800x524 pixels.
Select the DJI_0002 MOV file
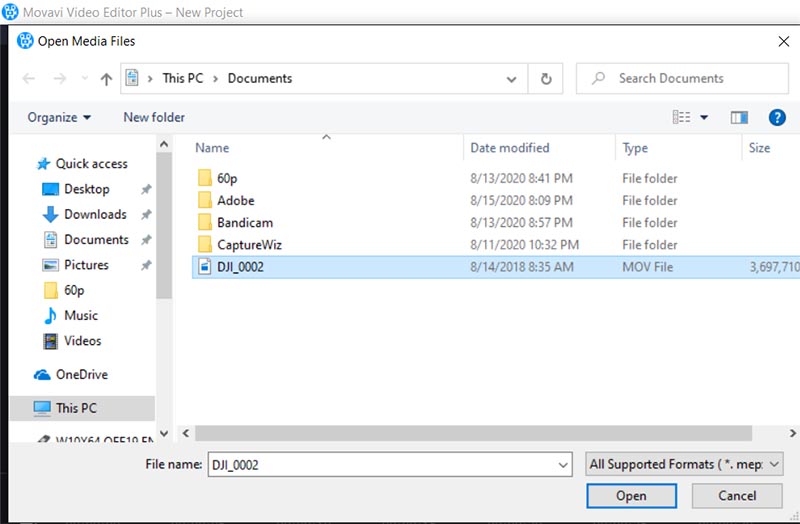coord(496,267)
